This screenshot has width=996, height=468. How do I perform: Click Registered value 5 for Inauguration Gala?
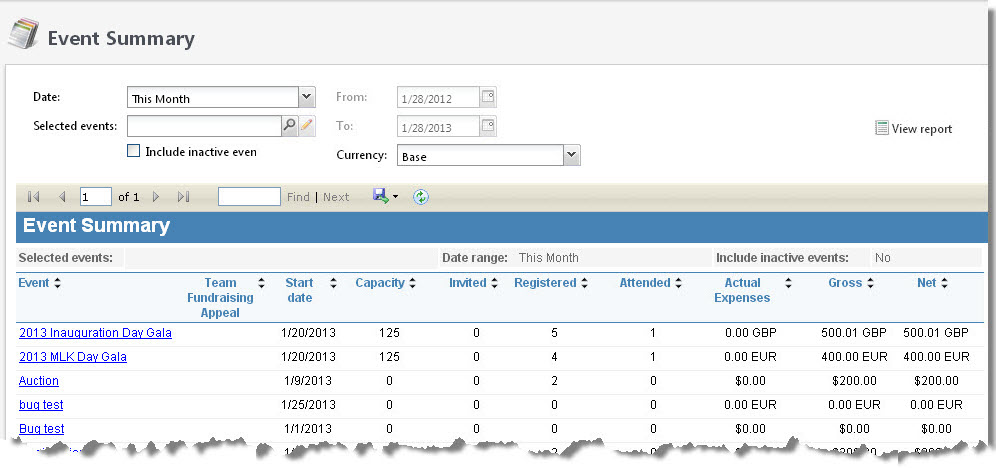(555, 333)
